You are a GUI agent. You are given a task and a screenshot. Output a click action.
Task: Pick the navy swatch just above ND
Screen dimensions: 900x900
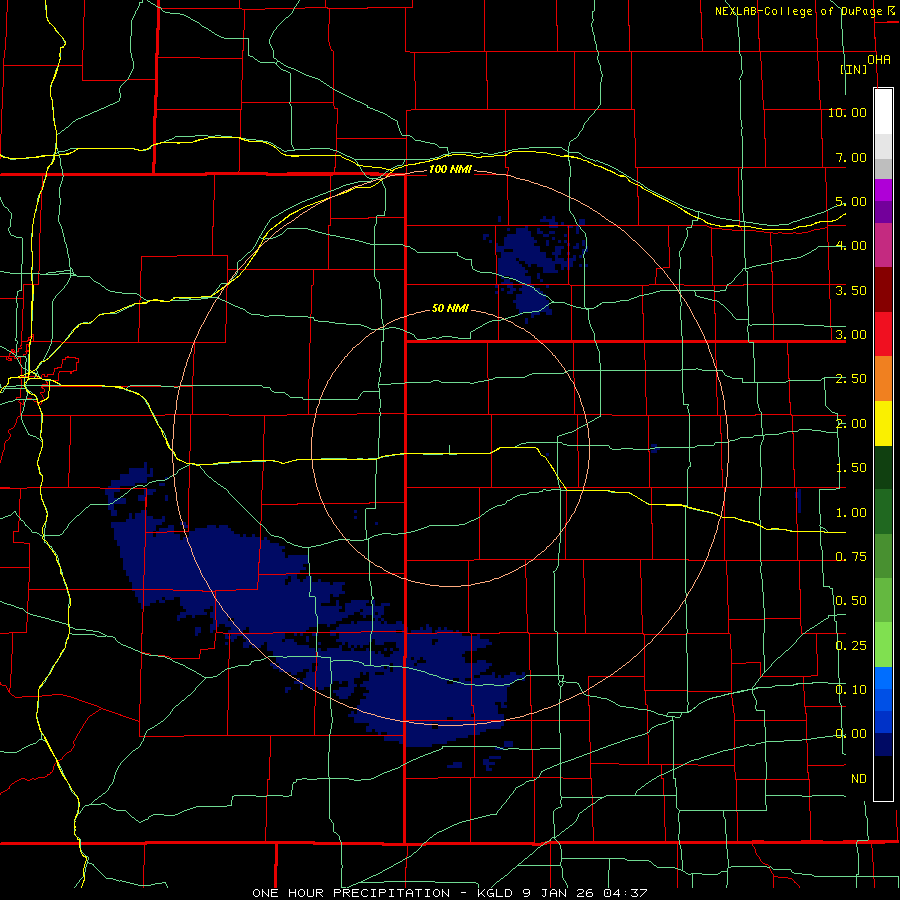[883, 745]
